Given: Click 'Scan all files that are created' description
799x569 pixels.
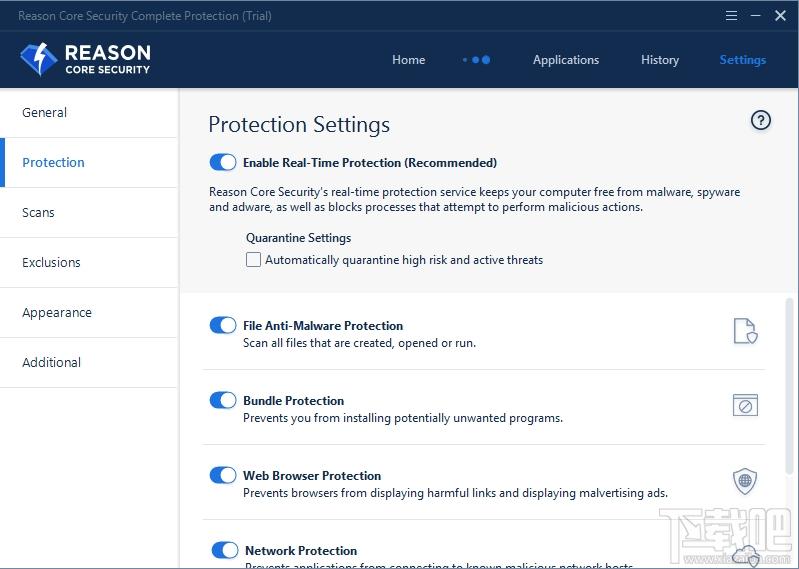Looking at the screenshot, I should click(x=359, y=343).
